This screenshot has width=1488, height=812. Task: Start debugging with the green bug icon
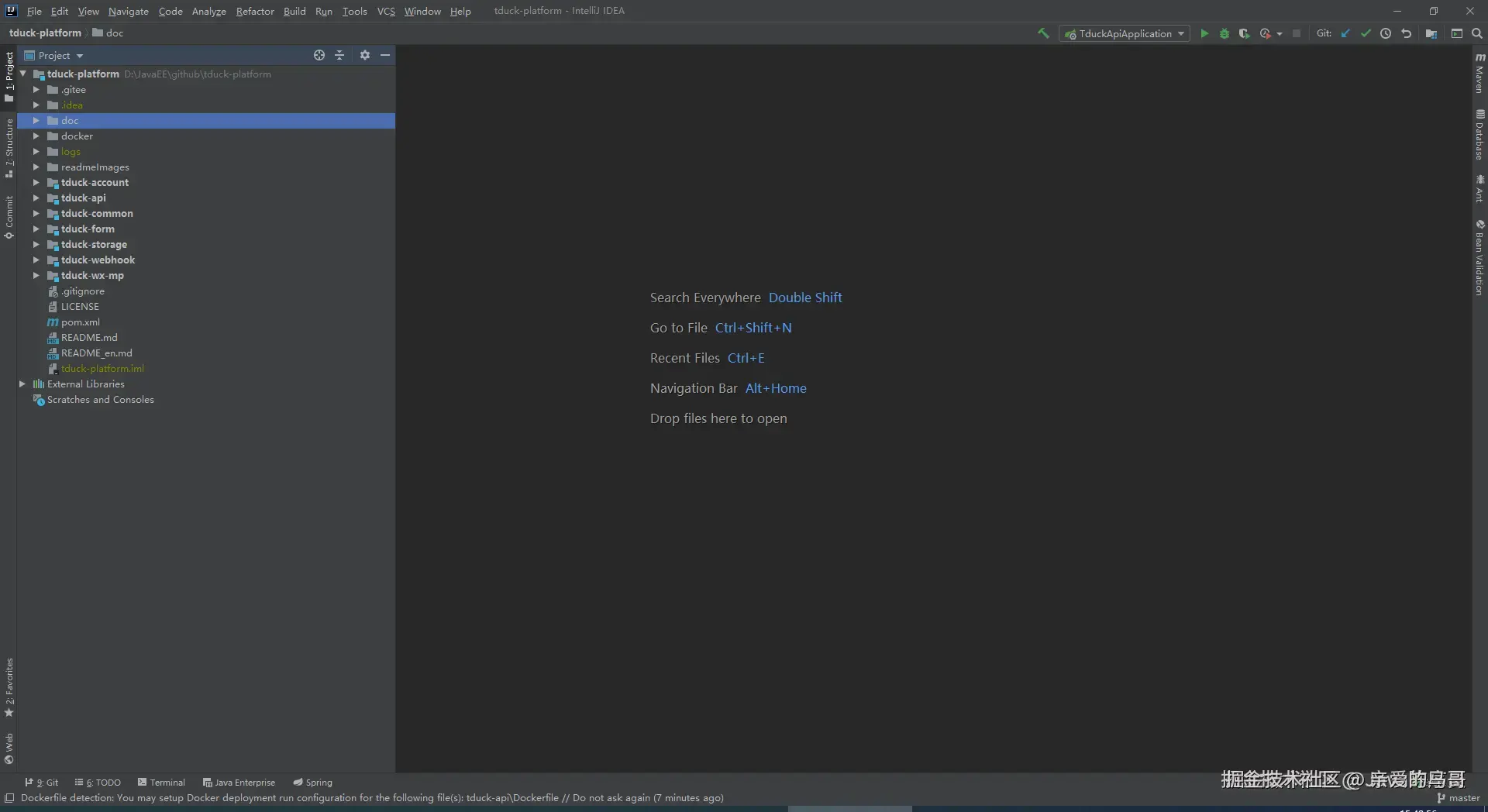click(1224, 33)
